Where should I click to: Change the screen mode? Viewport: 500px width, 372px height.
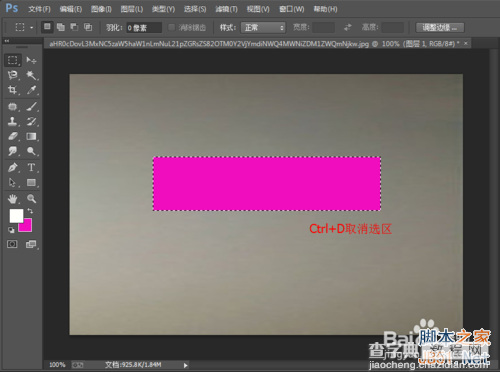pos(31,244)
